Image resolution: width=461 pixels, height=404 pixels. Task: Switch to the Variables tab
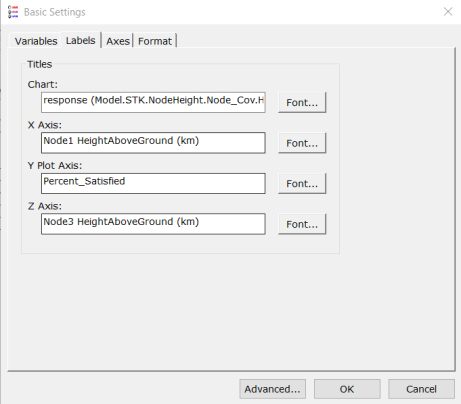36,41
